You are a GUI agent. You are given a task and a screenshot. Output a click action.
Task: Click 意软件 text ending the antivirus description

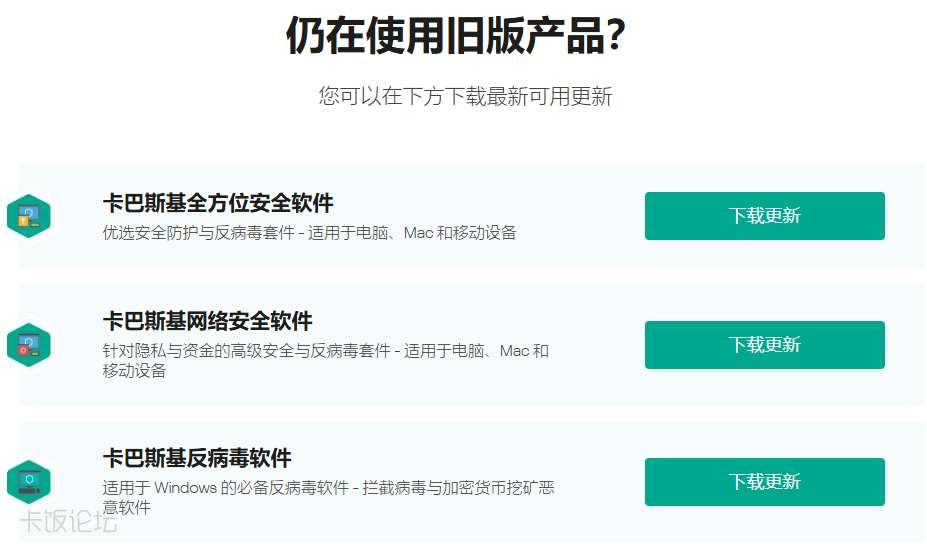point(127,507)
